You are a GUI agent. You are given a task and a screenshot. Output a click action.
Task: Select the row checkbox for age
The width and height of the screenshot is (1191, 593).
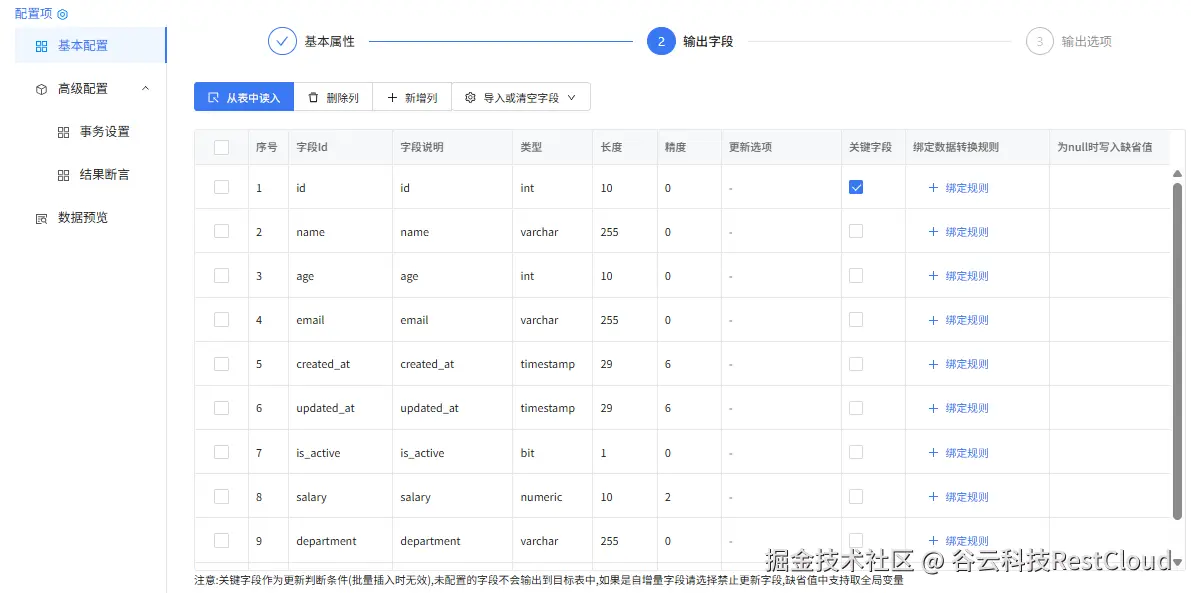[x=221, y=276]
